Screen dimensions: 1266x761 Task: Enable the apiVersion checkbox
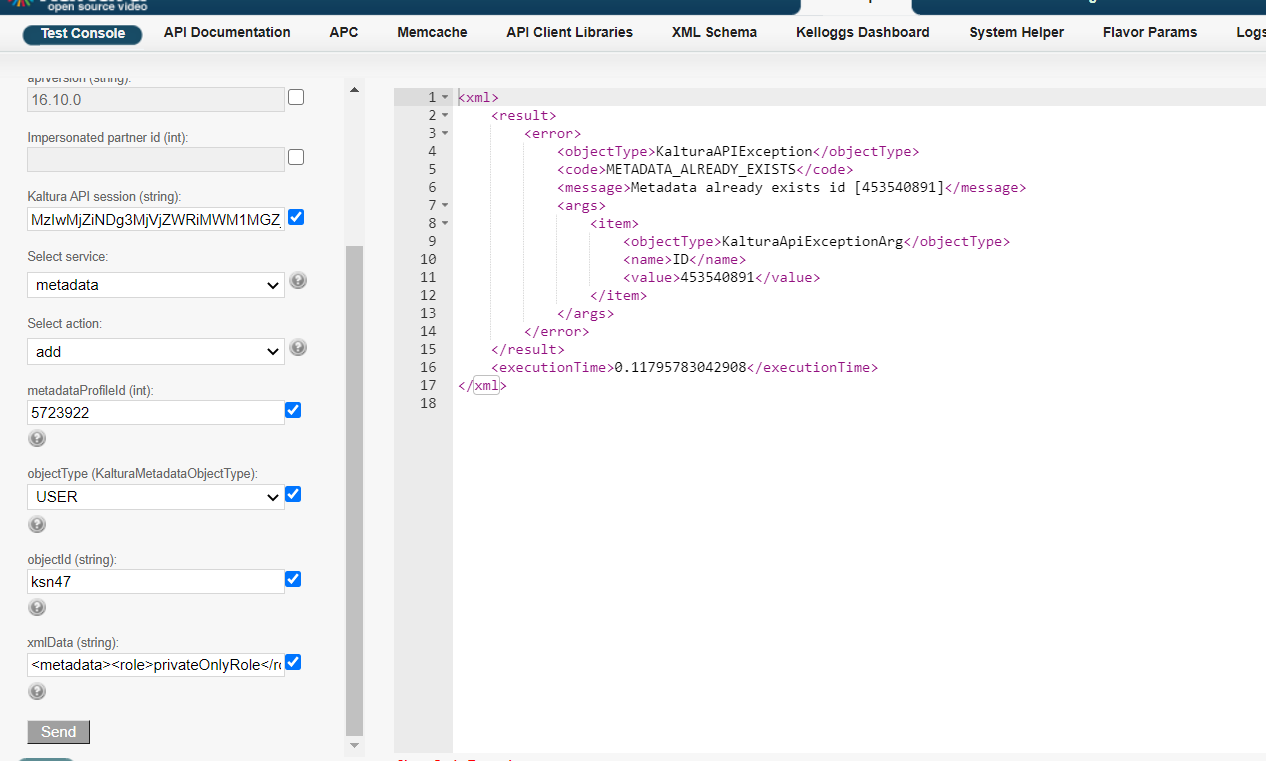click(296, 98)
